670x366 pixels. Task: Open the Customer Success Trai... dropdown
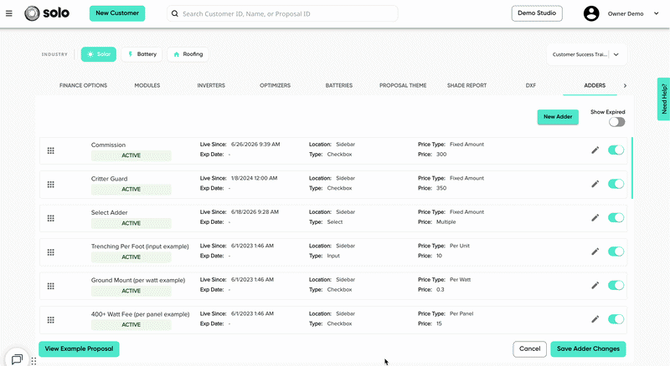tap(587, 54)
